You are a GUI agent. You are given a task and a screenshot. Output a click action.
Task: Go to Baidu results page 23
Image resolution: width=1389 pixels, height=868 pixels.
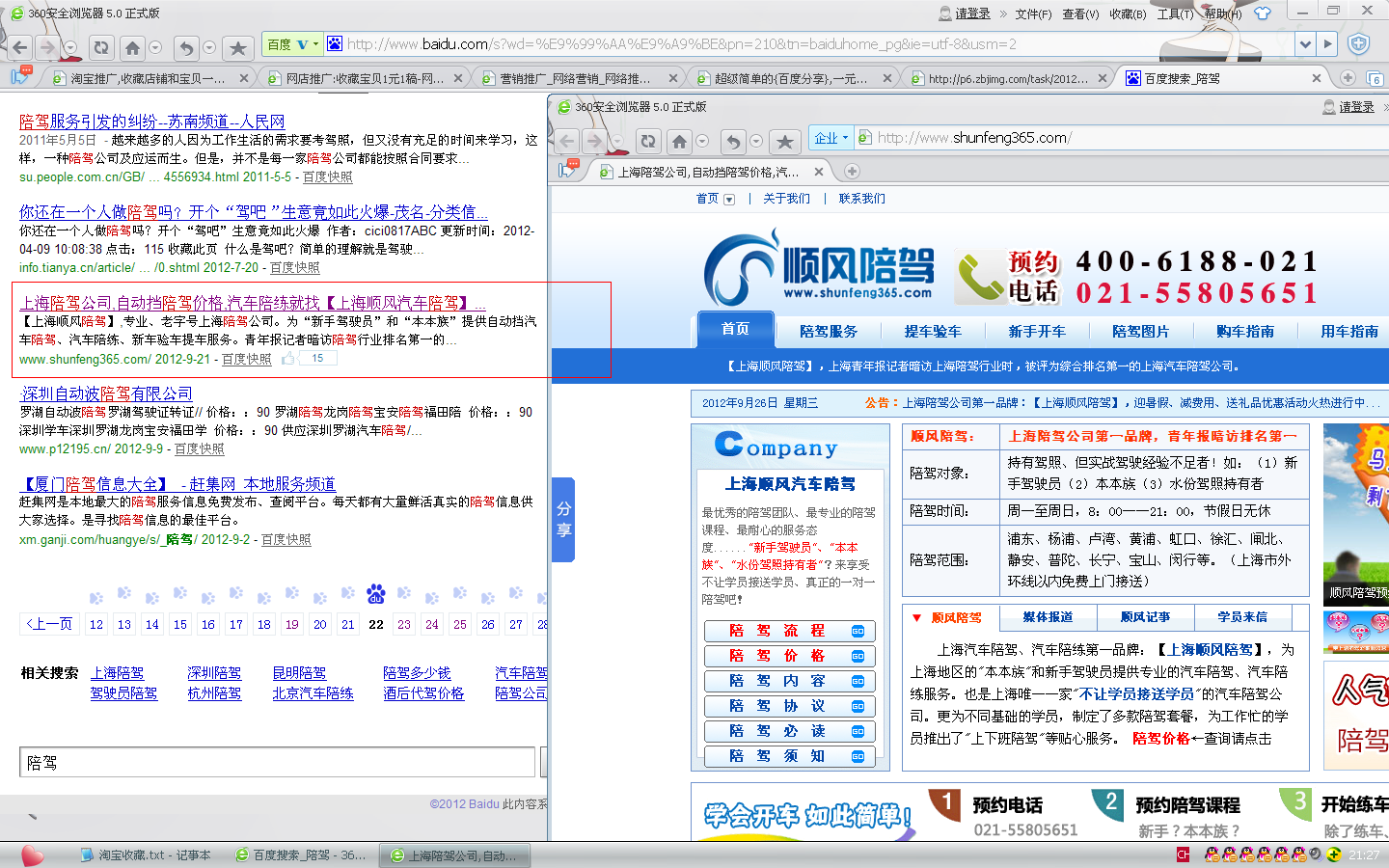pyautogui.click(x=404, y=624)
